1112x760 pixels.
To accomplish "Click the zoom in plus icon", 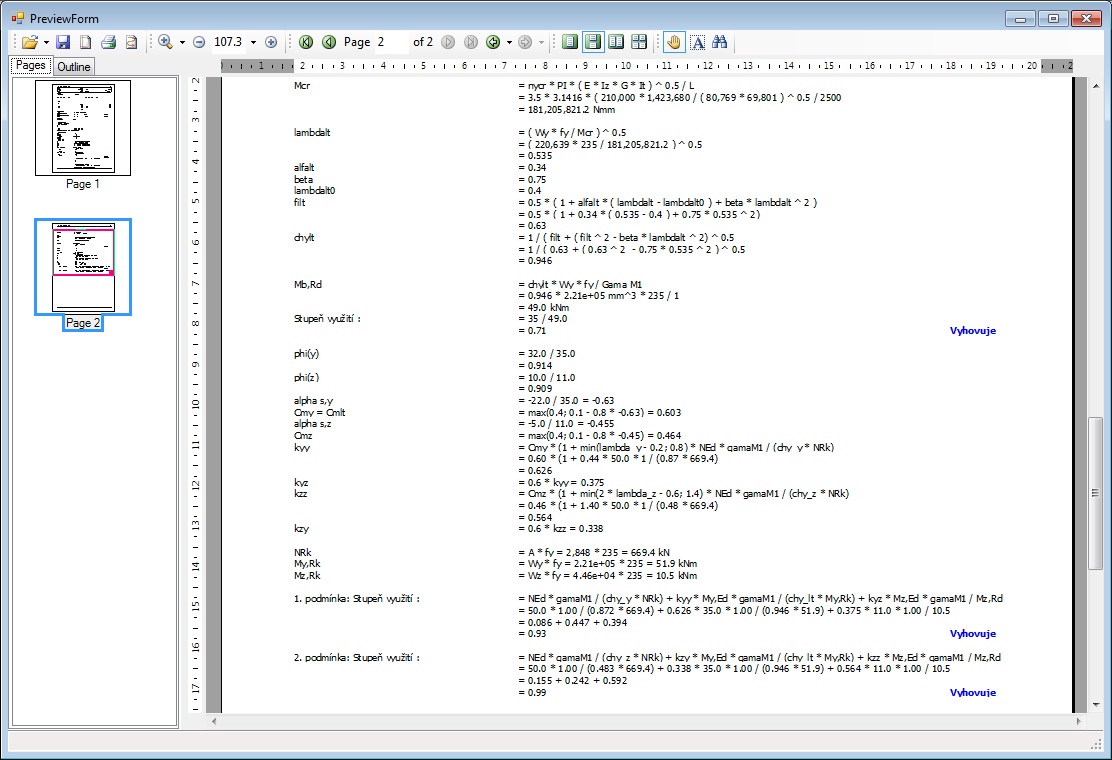I will tap(271, 42).
